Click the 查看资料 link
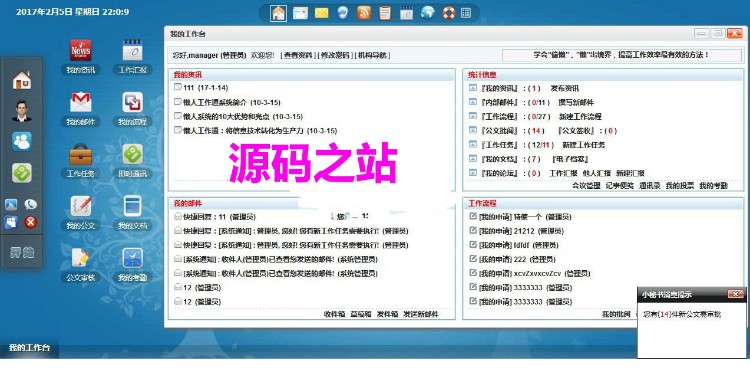Screen dimensions: 750x374 click(x=298, y=55)
